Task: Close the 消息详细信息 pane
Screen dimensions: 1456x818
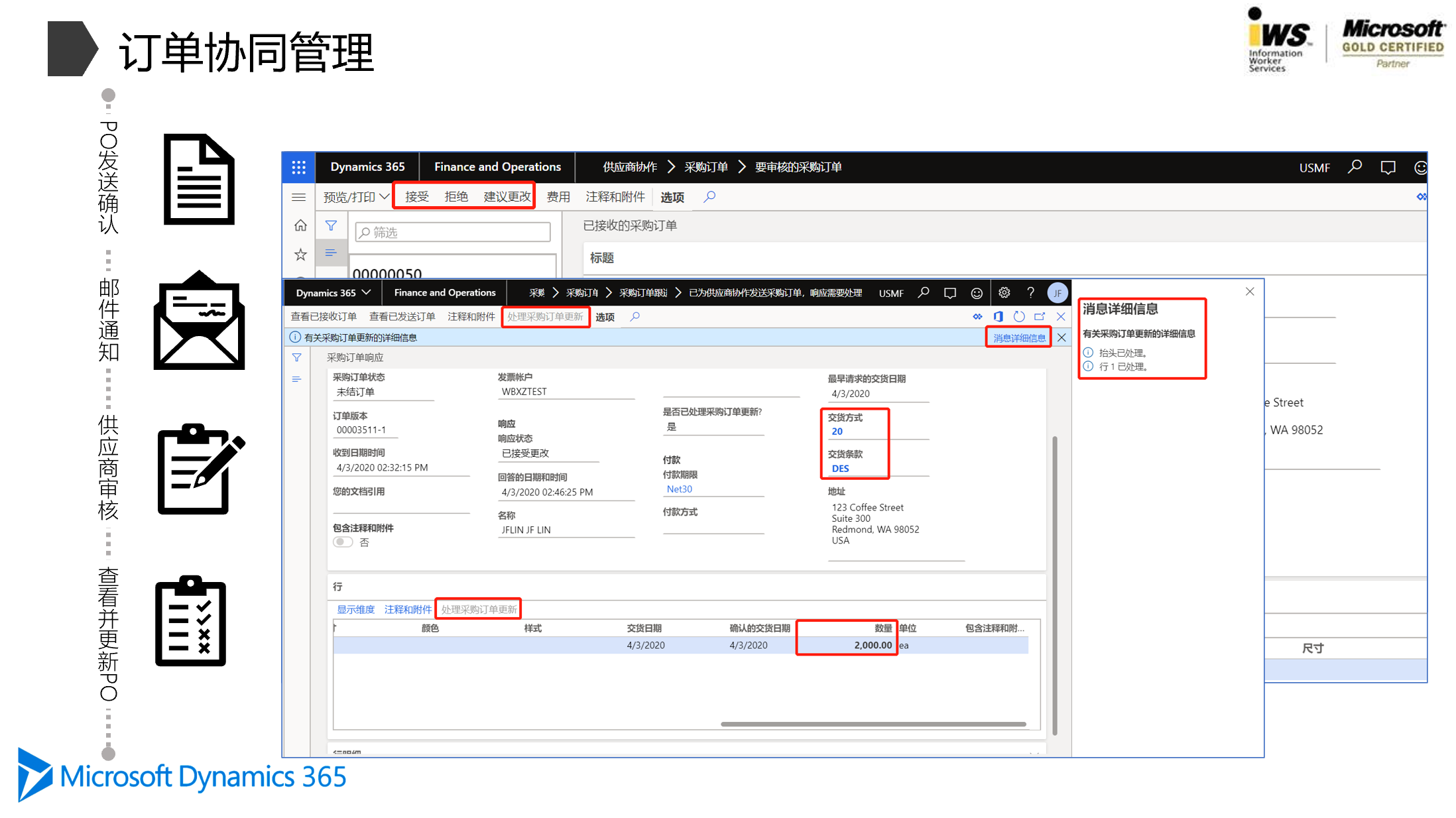Action: (x=1250, y=292)
